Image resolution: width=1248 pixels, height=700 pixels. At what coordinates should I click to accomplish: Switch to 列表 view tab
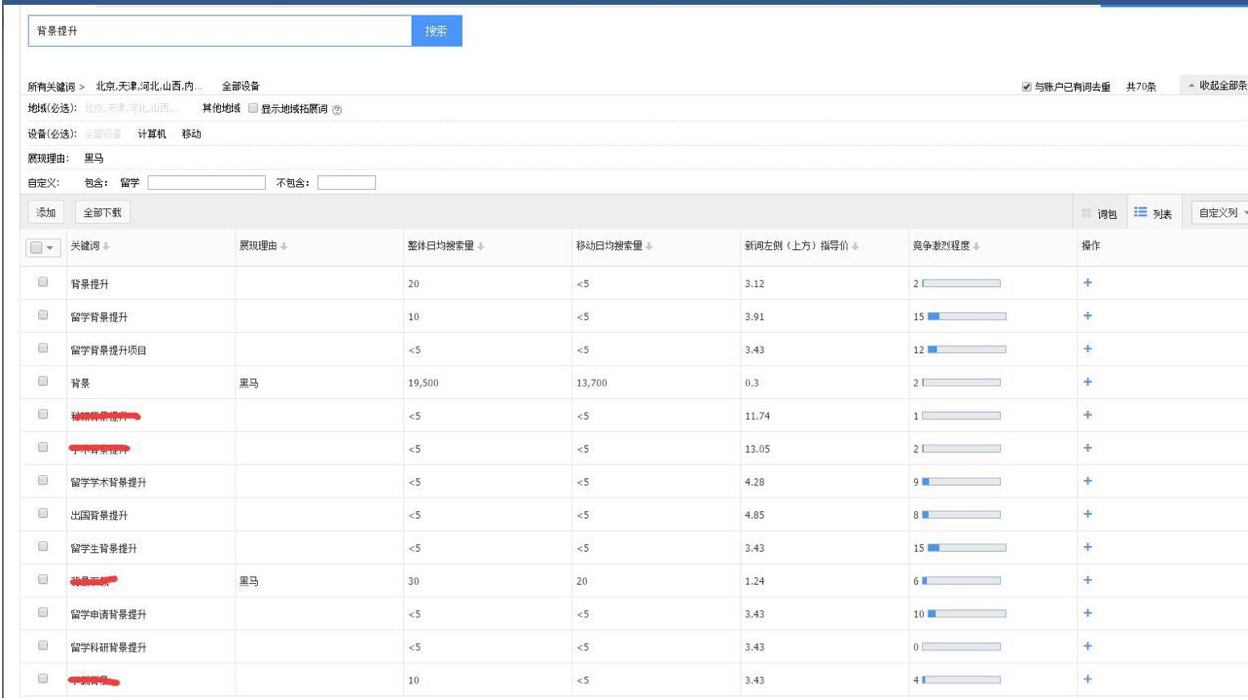[x=1154, y=213]
